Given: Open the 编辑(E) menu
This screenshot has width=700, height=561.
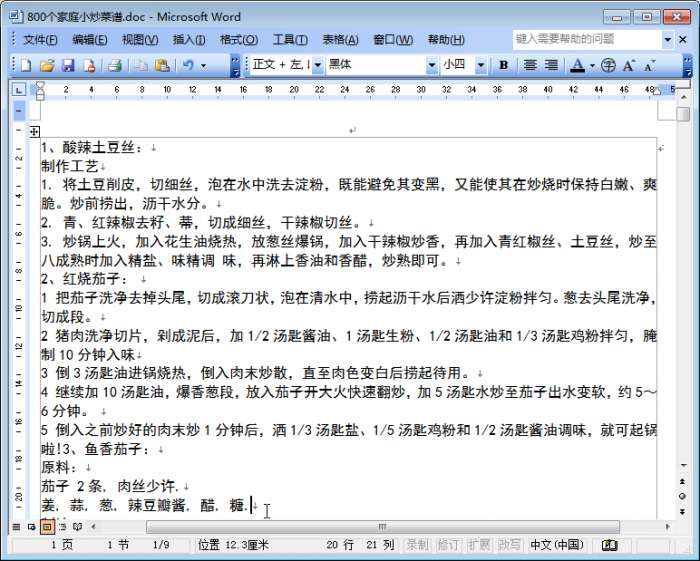Looking at the screenshot, I should point(90,40).
